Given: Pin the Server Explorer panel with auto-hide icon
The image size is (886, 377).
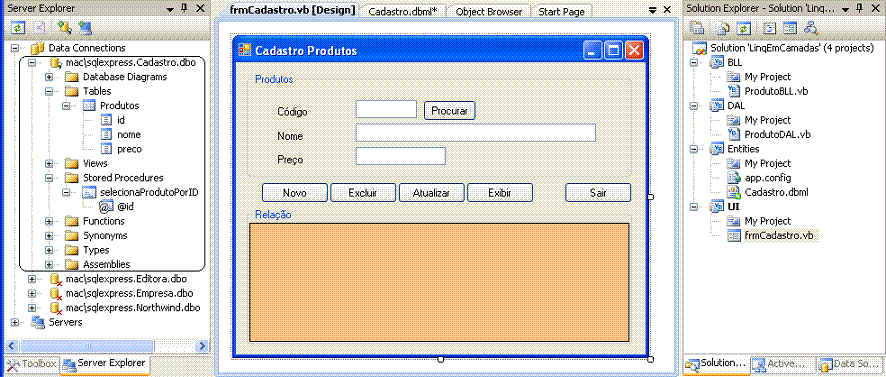Looking at the screenshot, I should [x=184, y=8].
